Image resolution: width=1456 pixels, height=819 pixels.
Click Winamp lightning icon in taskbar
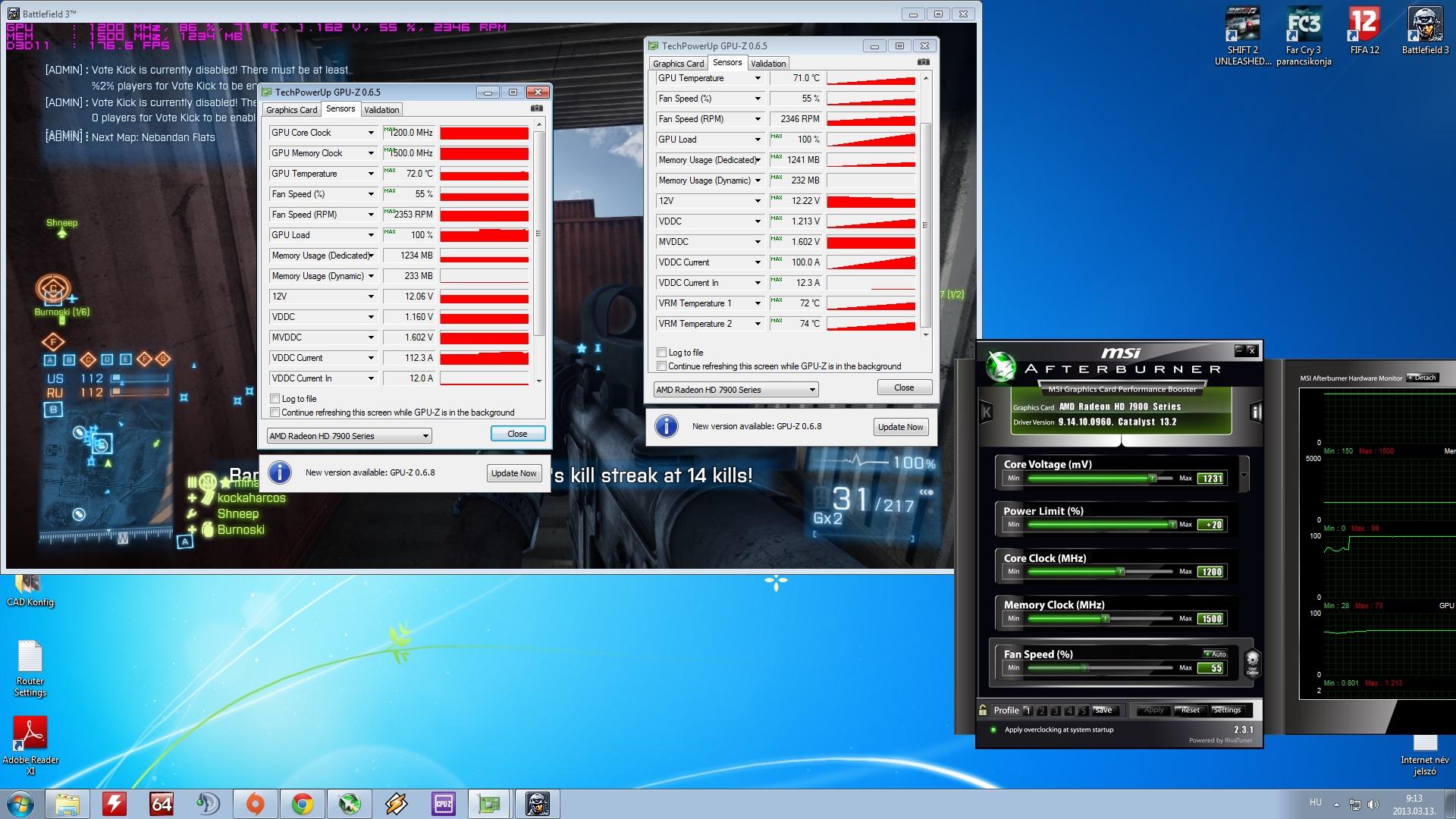tap(396, 804)
